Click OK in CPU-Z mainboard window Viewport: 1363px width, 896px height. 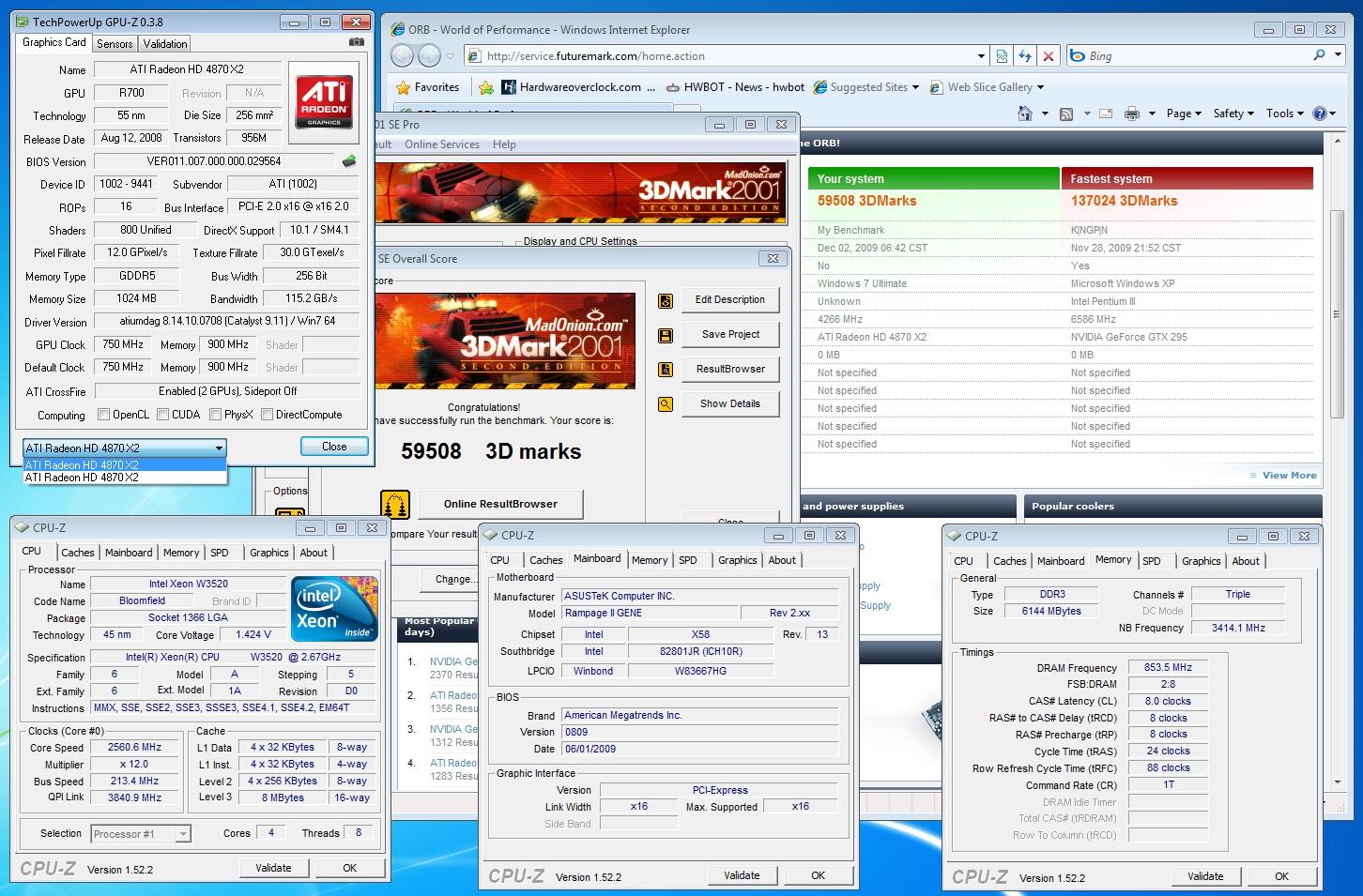818,875
